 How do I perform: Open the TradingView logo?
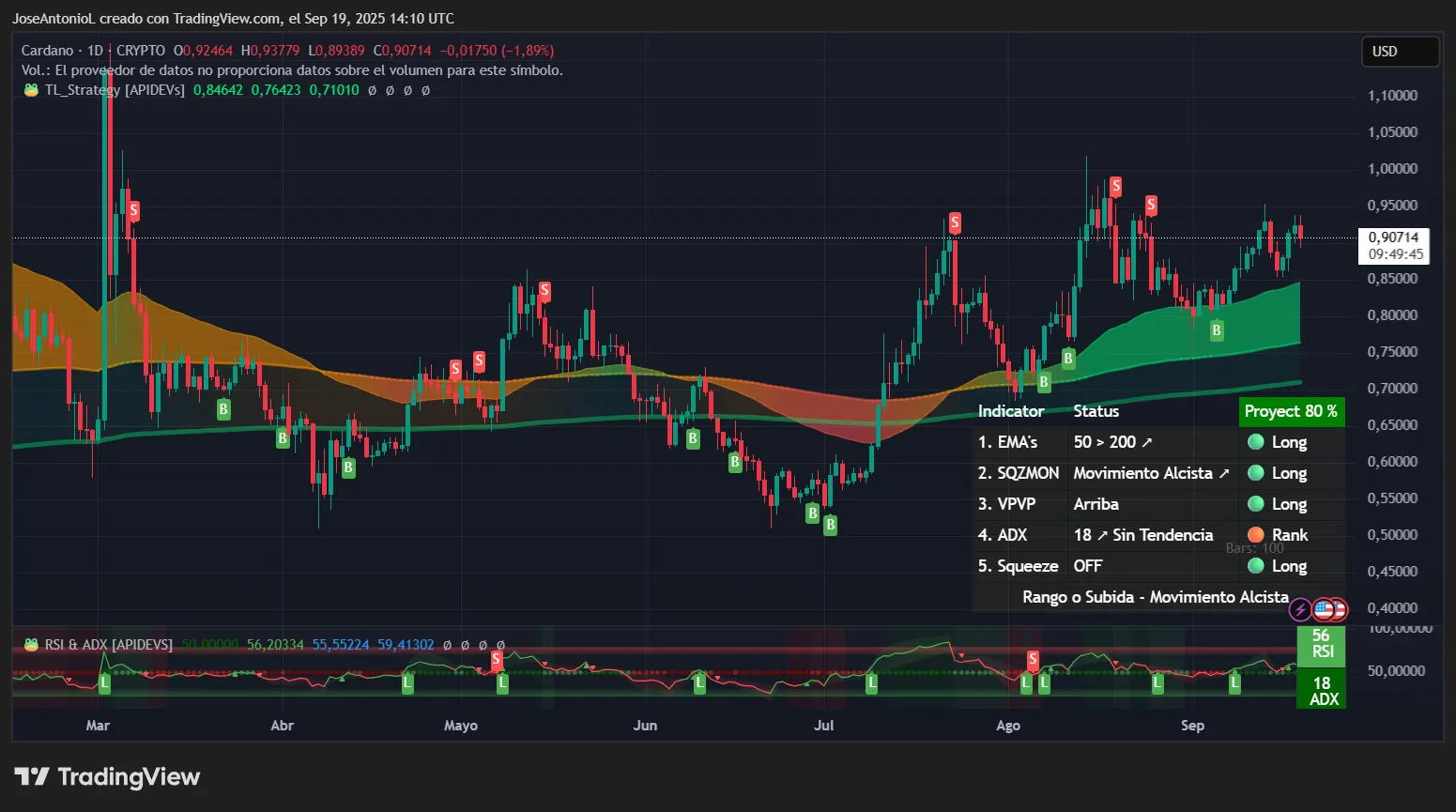[x=107, y=777]
